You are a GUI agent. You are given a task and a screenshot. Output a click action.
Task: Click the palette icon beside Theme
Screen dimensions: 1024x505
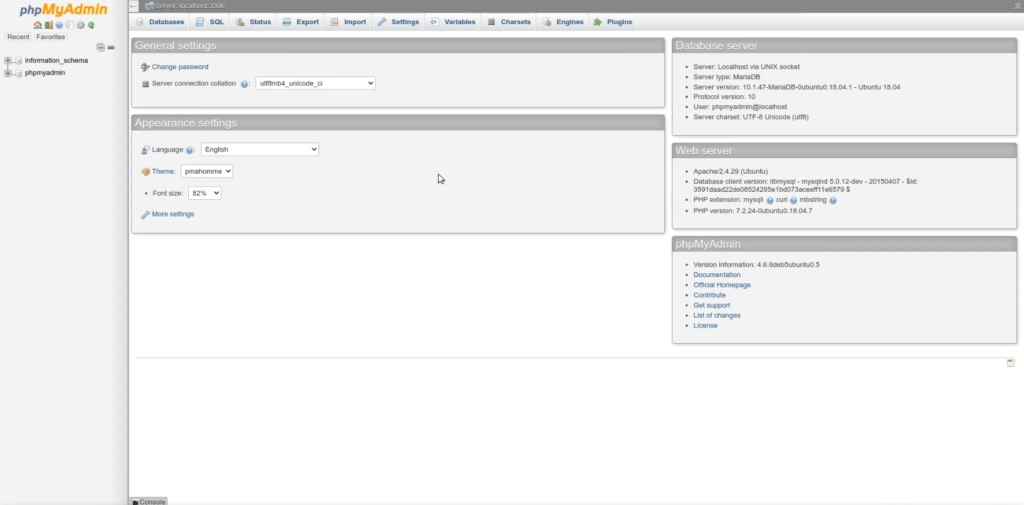point(146,172)
